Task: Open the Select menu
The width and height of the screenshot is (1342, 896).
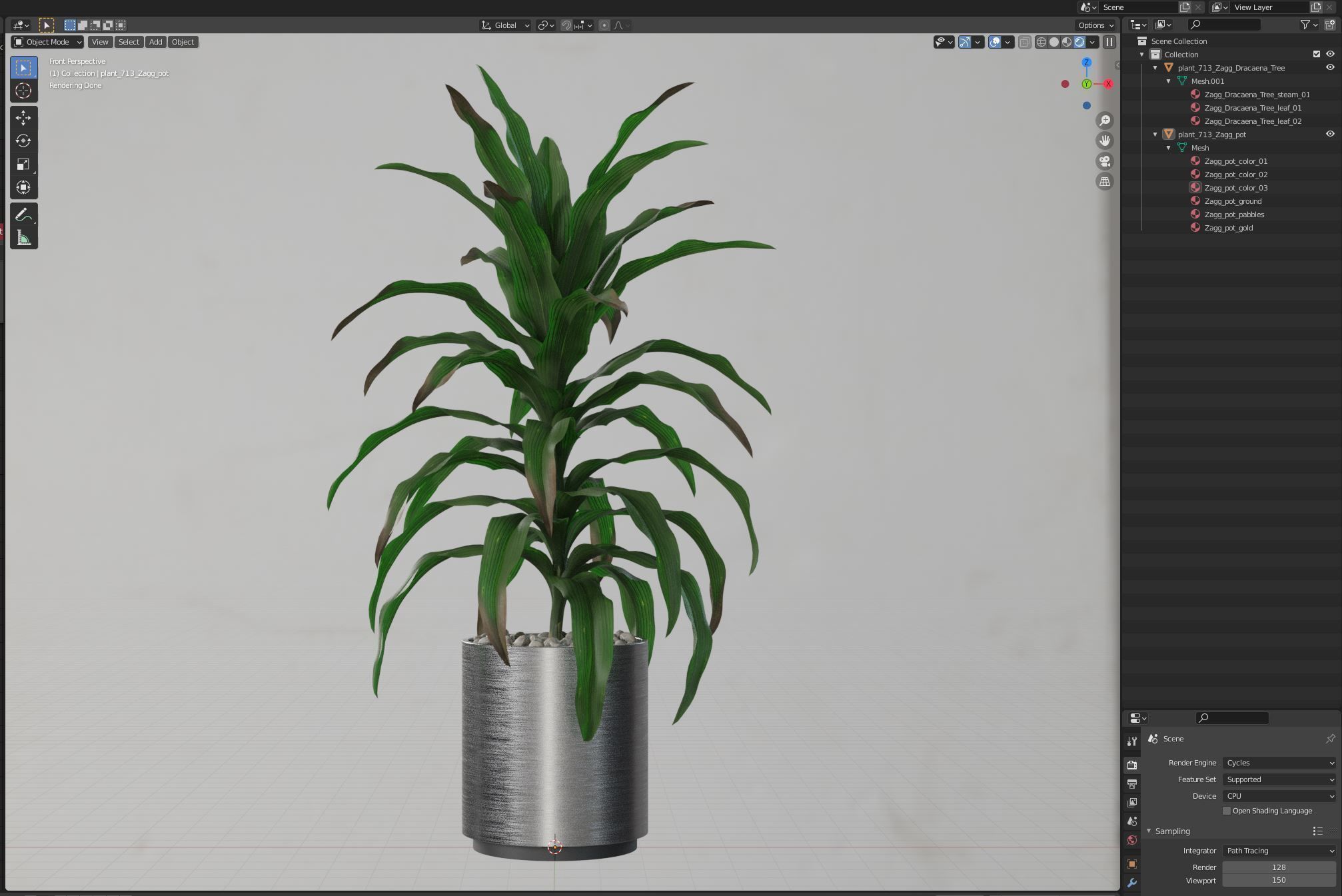Action: [x=129, y=42]
